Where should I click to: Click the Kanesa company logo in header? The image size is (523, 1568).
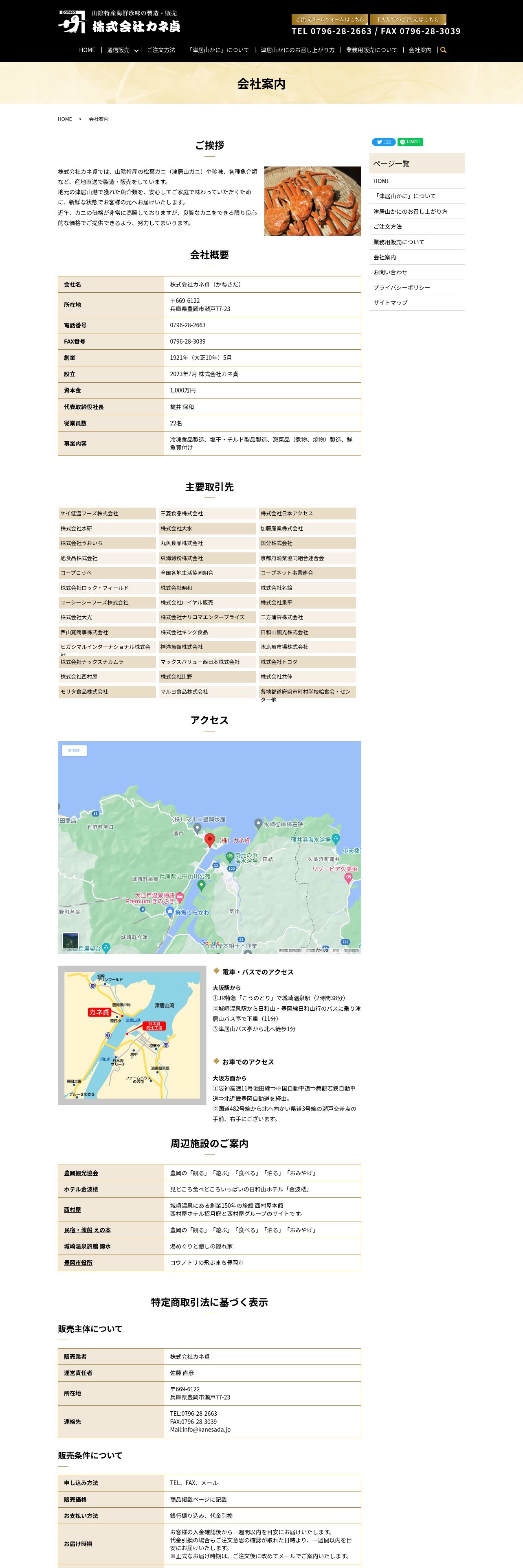(119, 21)
